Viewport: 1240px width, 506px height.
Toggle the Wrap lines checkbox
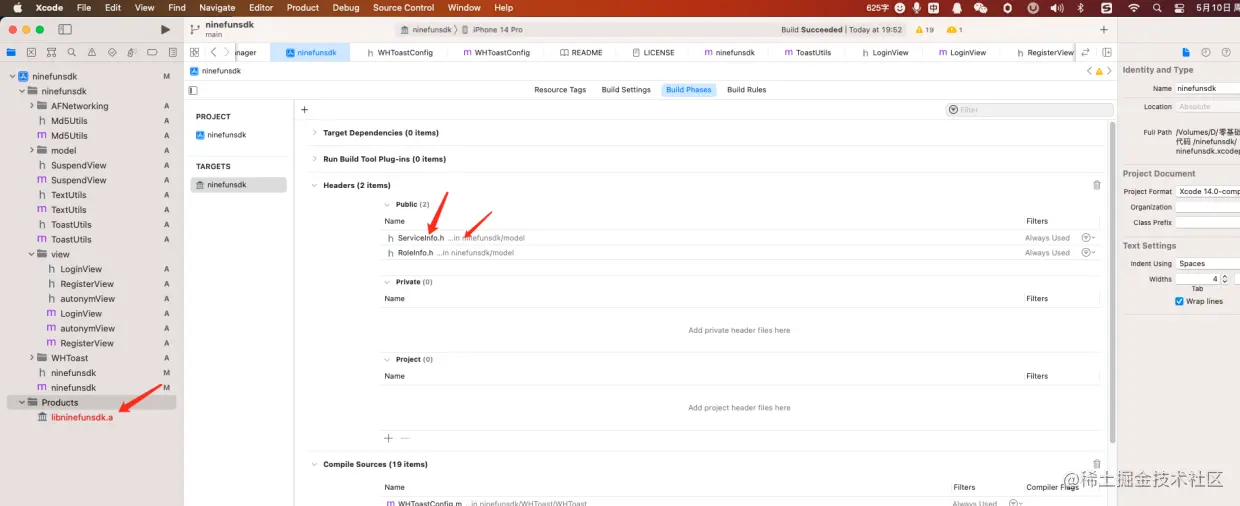pos(1179,301)
